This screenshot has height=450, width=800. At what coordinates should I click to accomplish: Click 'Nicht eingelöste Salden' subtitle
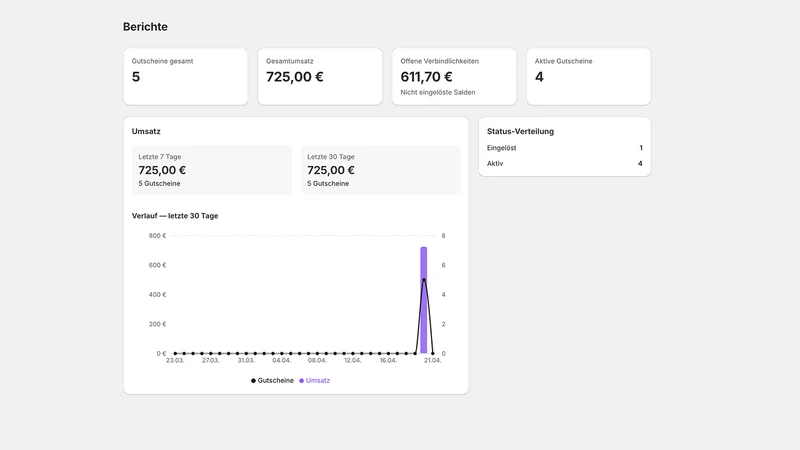[438, 92]
